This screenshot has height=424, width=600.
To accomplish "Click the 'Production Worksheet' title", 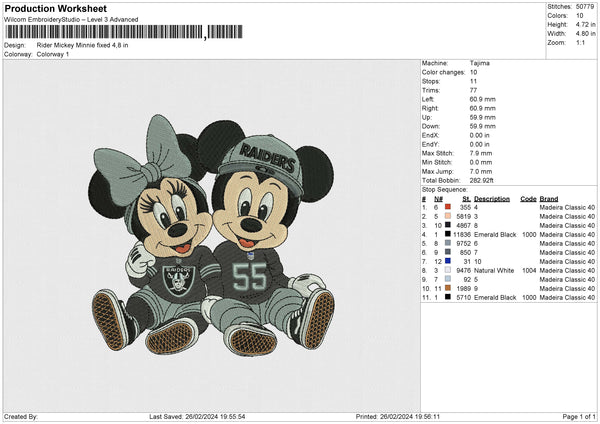I will (55, 8).
